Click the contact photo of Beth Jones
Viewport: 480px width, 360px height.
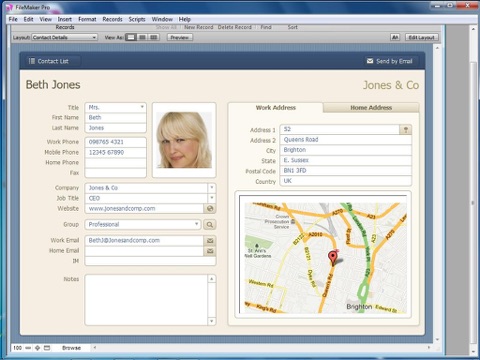click(x=184, y=140)
